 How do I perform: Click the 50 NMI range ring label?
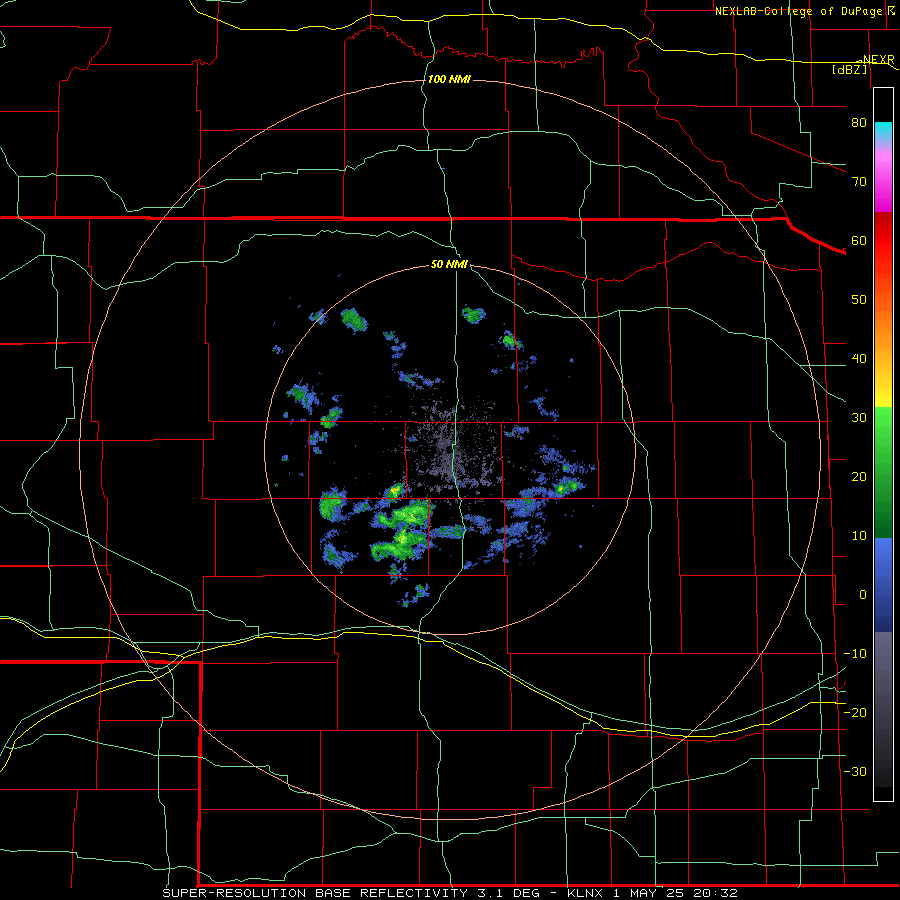(449, 264)
